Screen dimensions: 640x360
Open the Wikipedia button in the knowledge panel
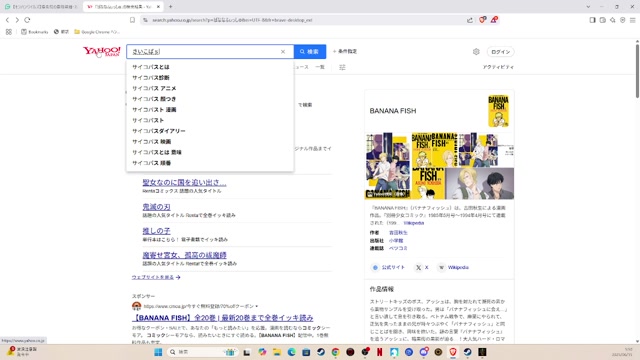tap(453, 267)
